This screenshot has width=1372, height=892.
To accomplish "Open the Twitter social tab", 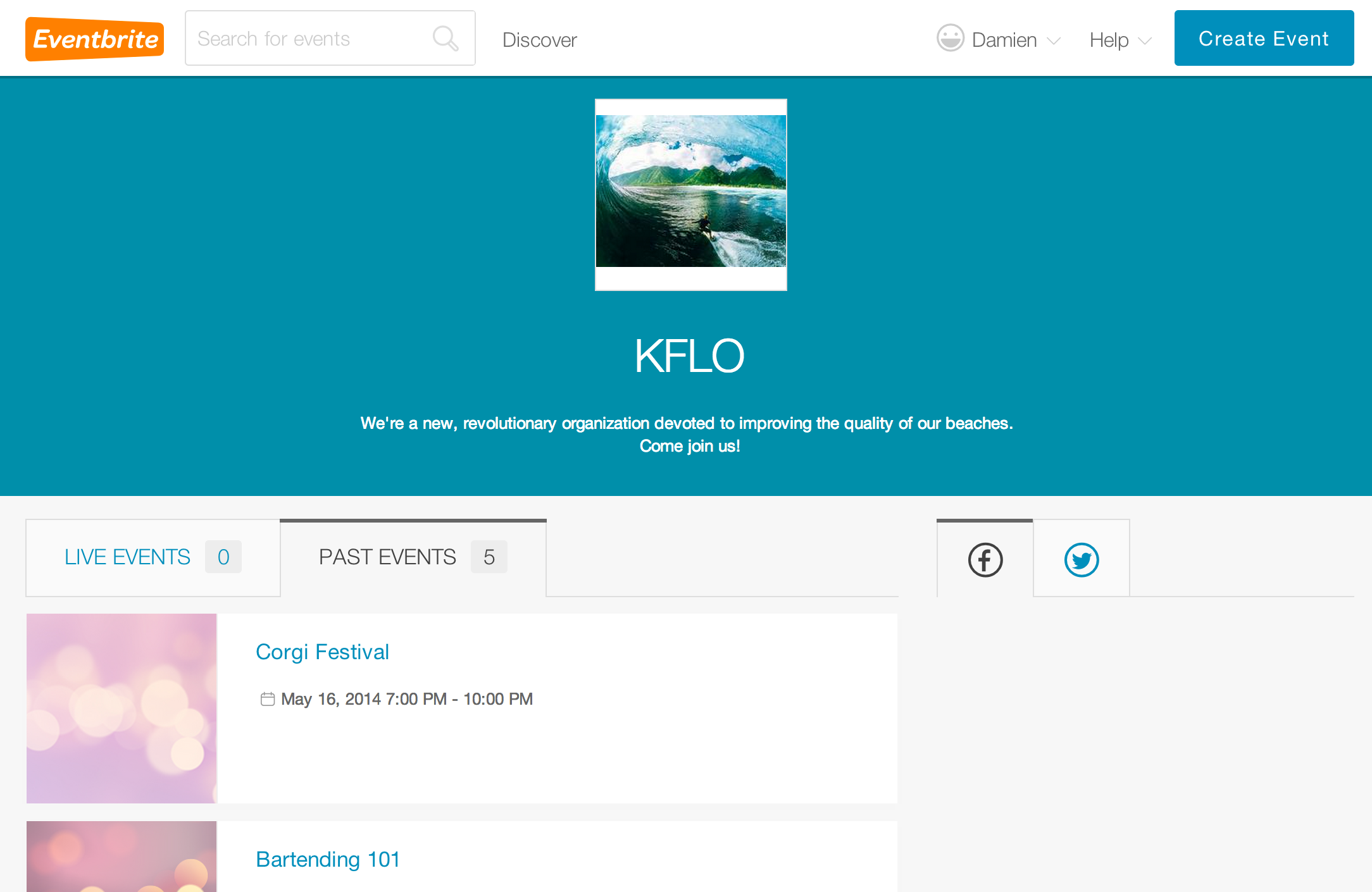I will point(1082,559).
